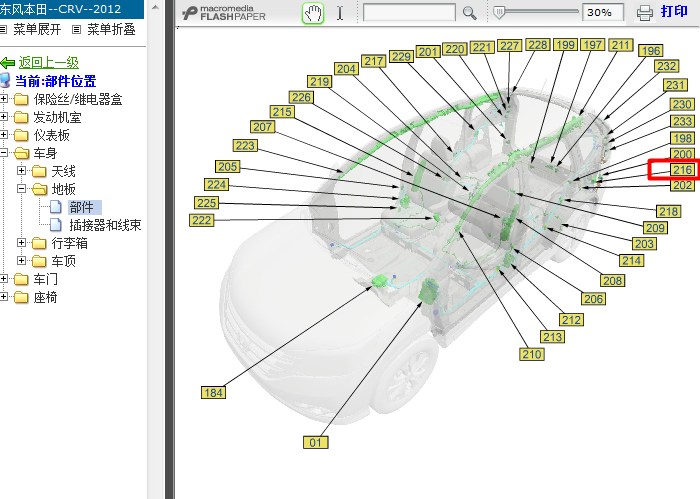The width and height of the screenshot is (700, 499).
Task: Click component label 203
Action: (x=644, y=244)
